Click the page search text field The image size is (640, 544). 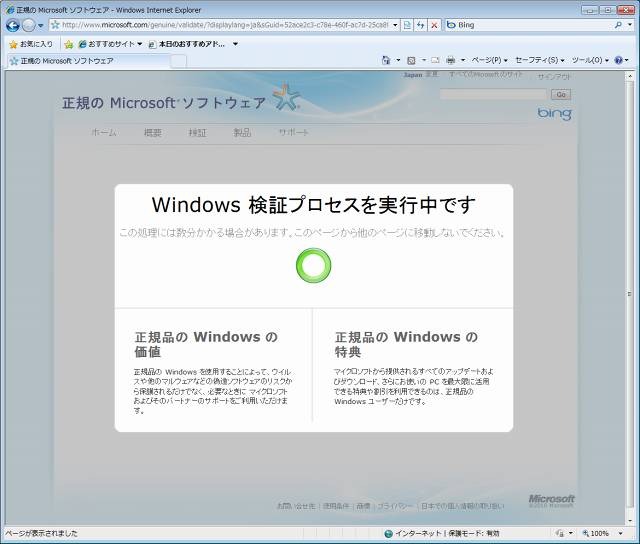pos(493,94)
